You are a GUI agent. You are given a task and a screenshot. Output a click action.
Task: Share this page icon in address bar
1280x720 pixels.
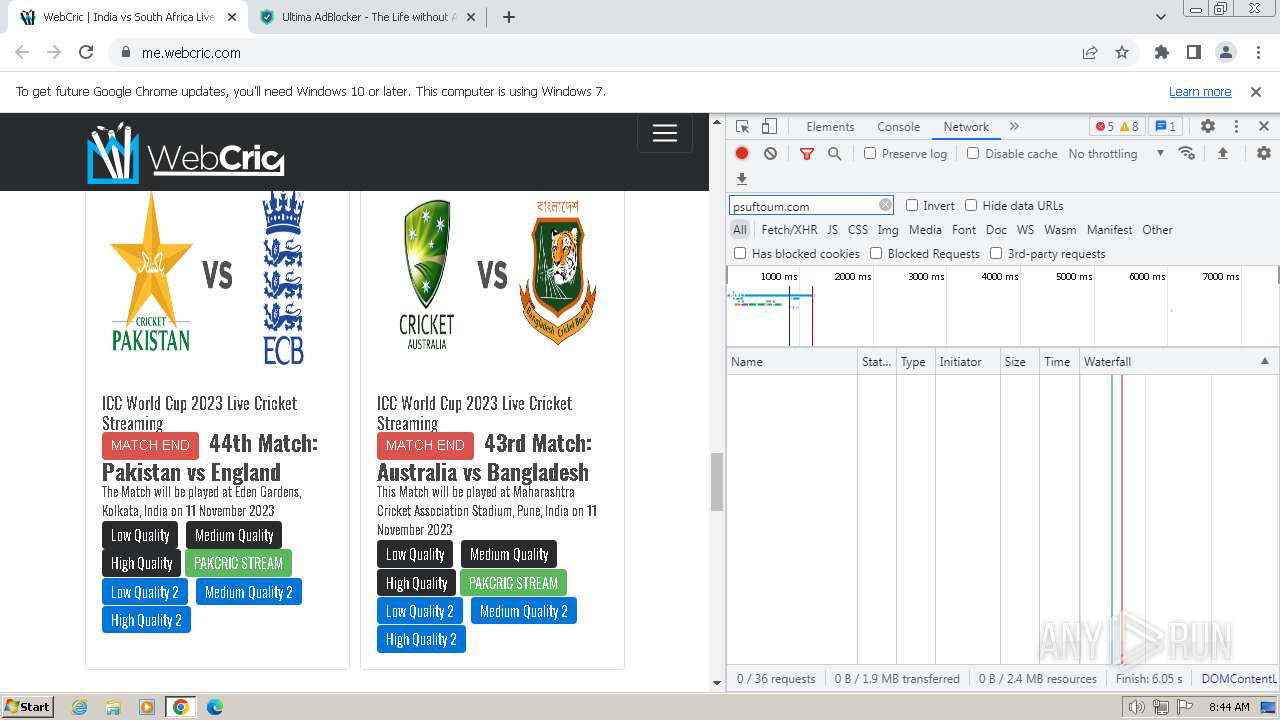coord(1090,53)
